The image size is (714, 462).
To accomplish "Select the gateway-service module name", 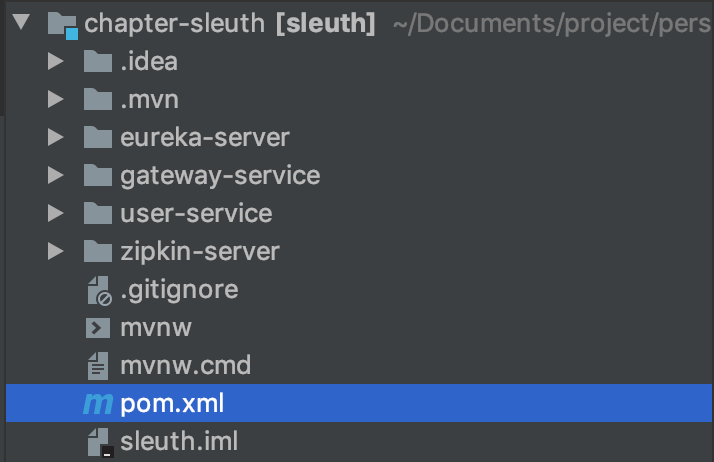I will click(220, 176).
